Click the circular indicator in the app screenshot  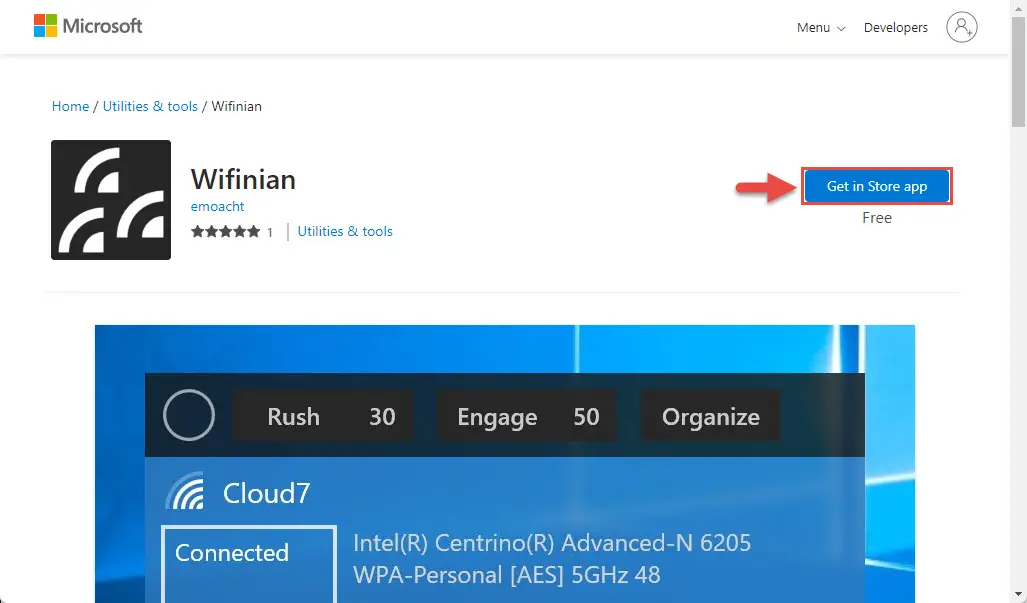(189, 415)
